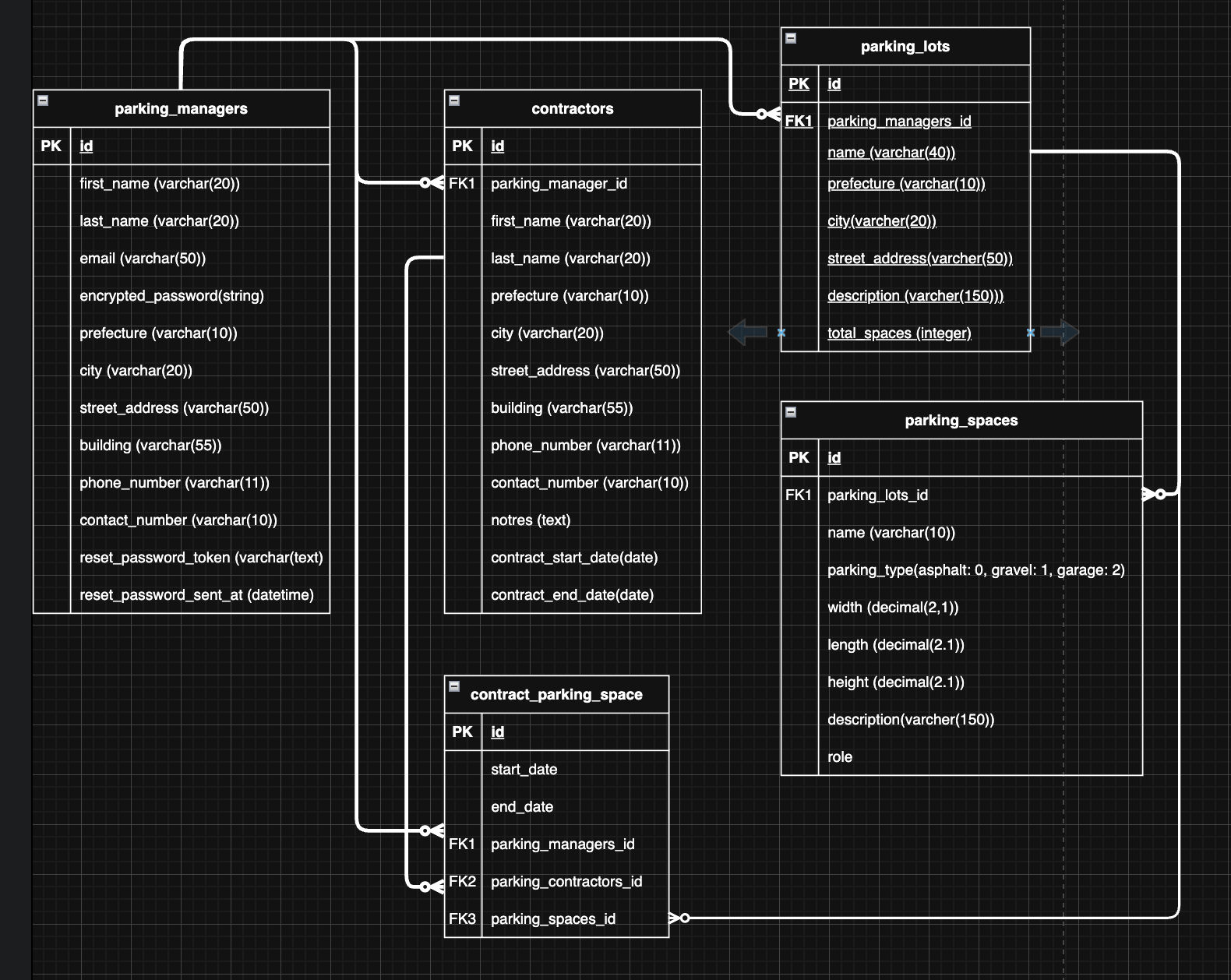Select street_address row in contractors table

573,371
